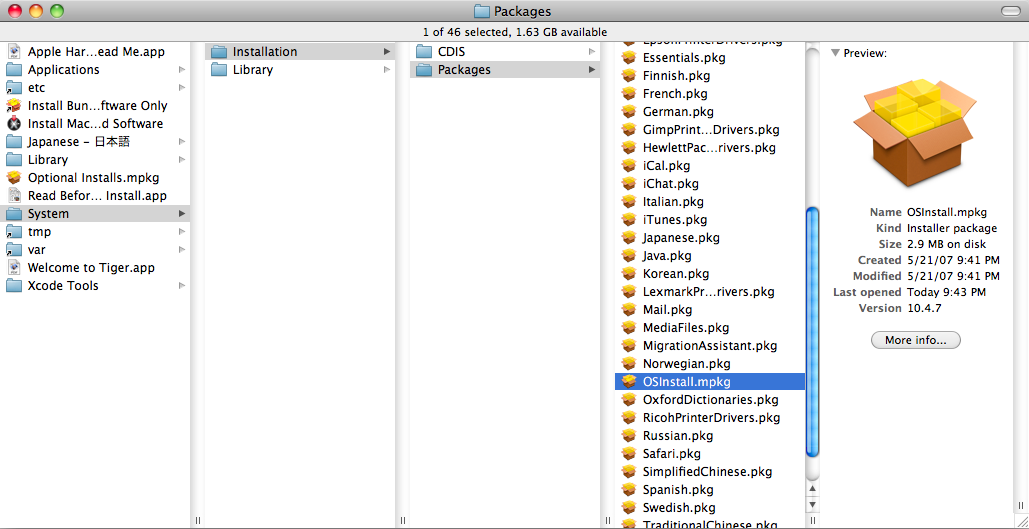Click the Packages window title
Viewport: 1029px width, 529px height.
click(x=522, y=11)
